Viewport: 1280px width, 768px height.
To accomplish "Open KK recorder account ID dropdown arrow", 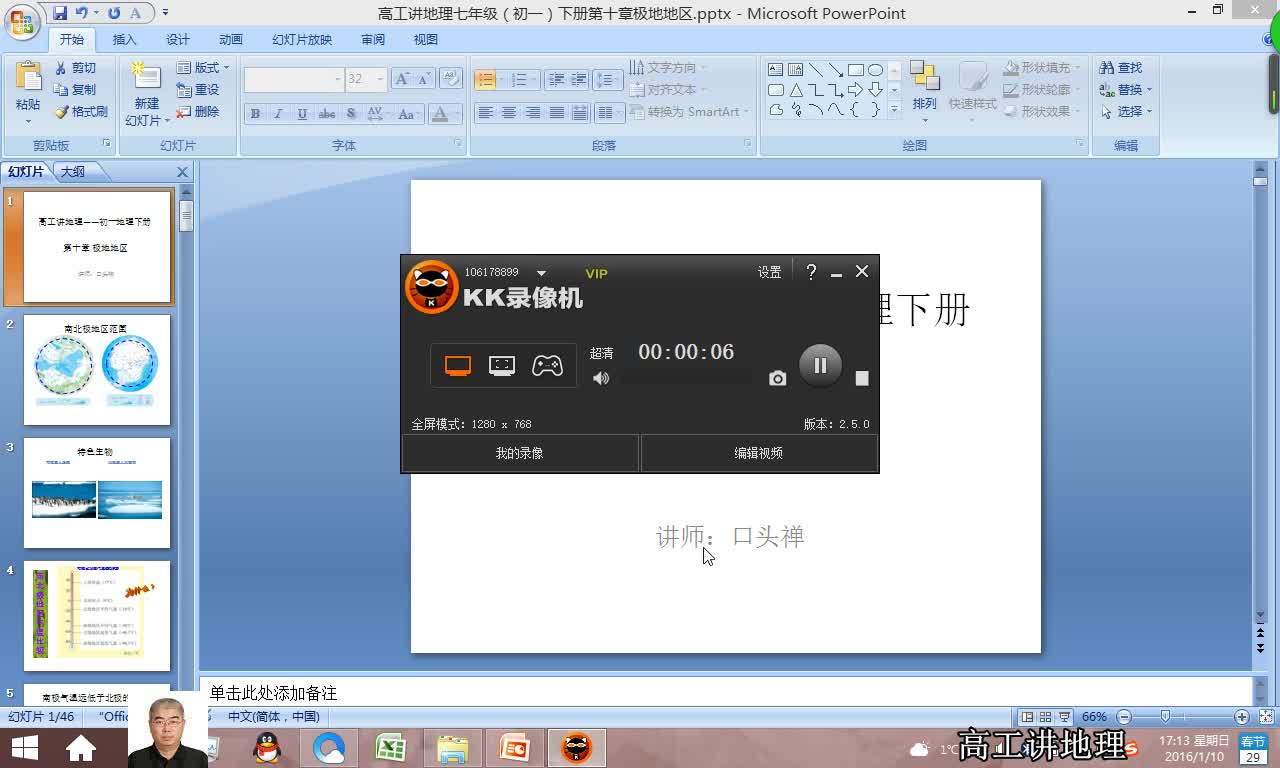I will click(541, 273).
